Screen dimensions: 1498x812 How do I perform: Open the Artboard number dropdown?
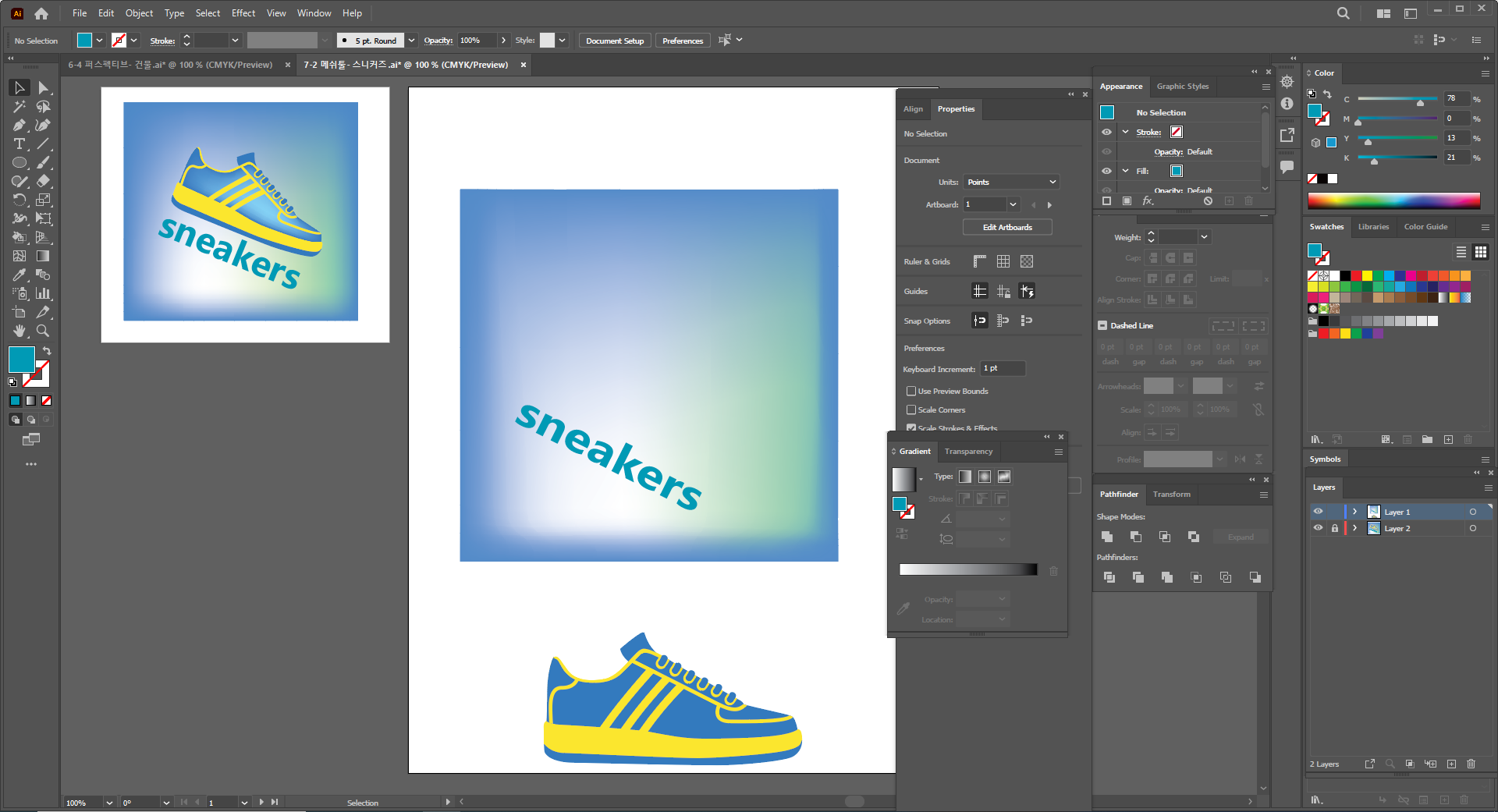(1013, 204)
